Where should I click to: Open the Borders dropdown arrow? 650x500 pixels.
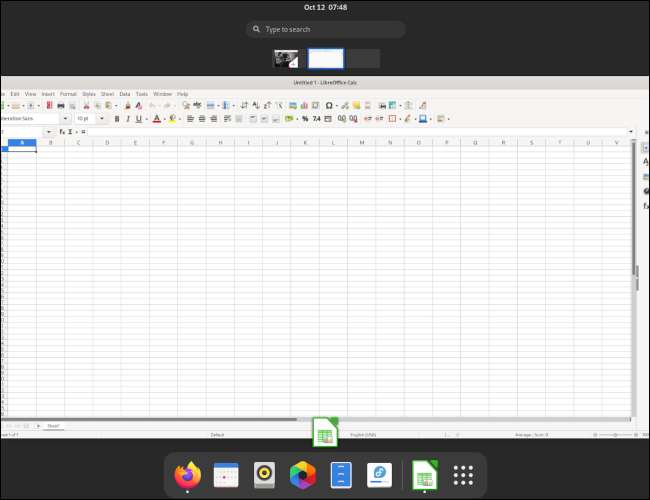[400, 119]
